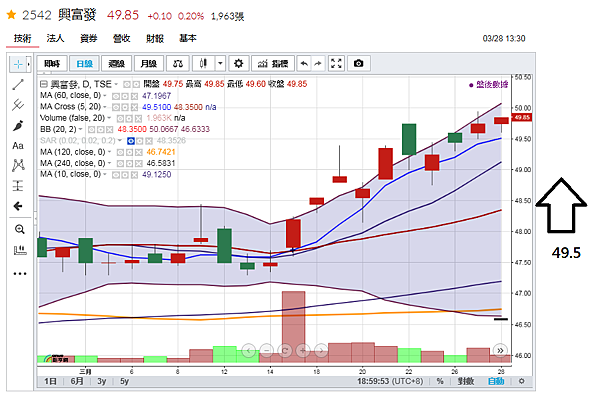Open the 指標 indicators button

pyautogui.click(x=273, y=64)
